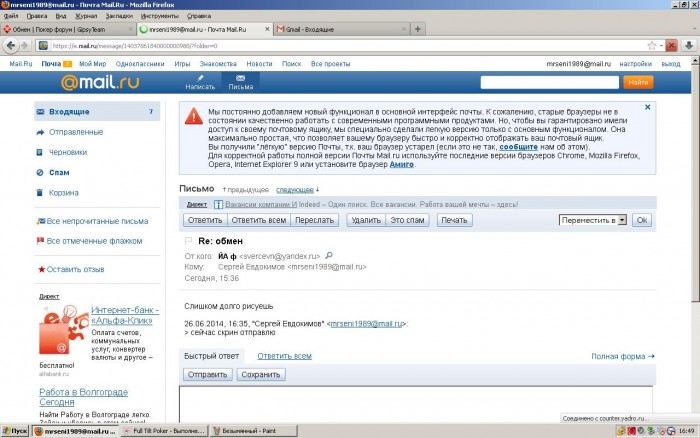
Task: Open Справка menu
Action: click(x=199, y=16)
